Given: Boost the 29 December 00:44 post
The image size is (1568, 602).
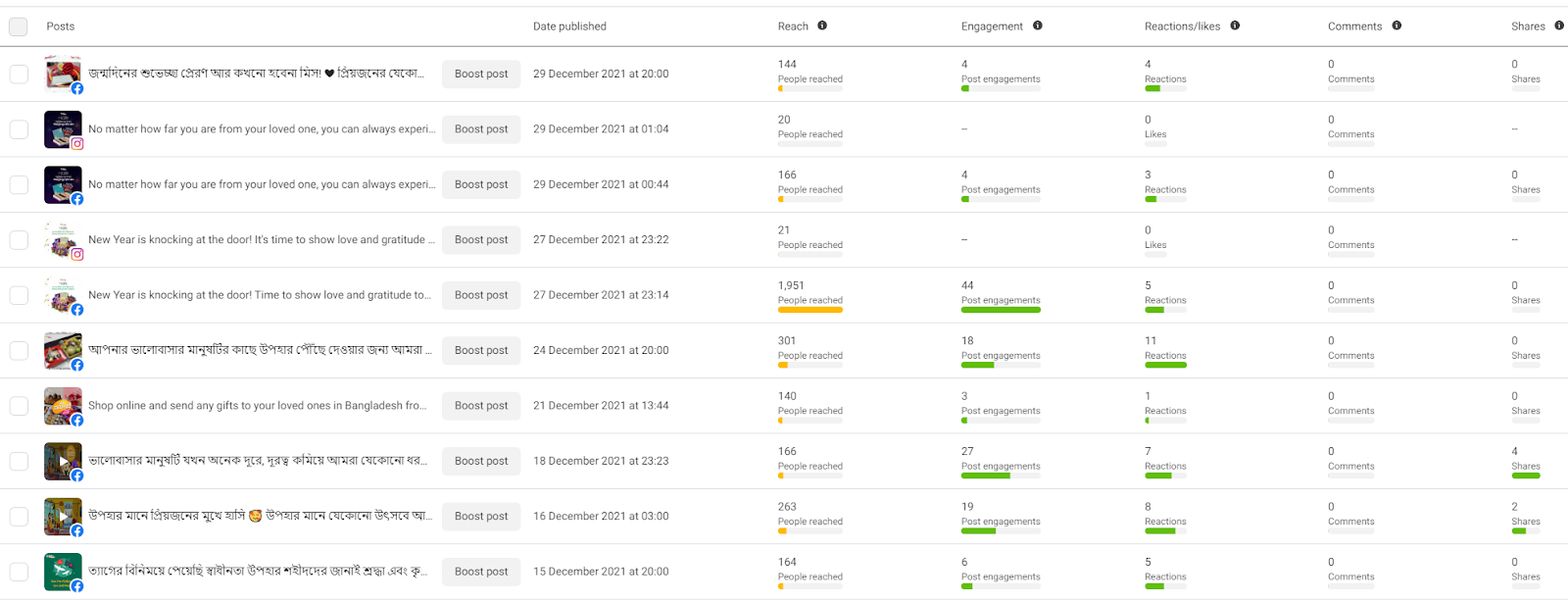Looking at the screenshot, I should (x=481, y=184).
